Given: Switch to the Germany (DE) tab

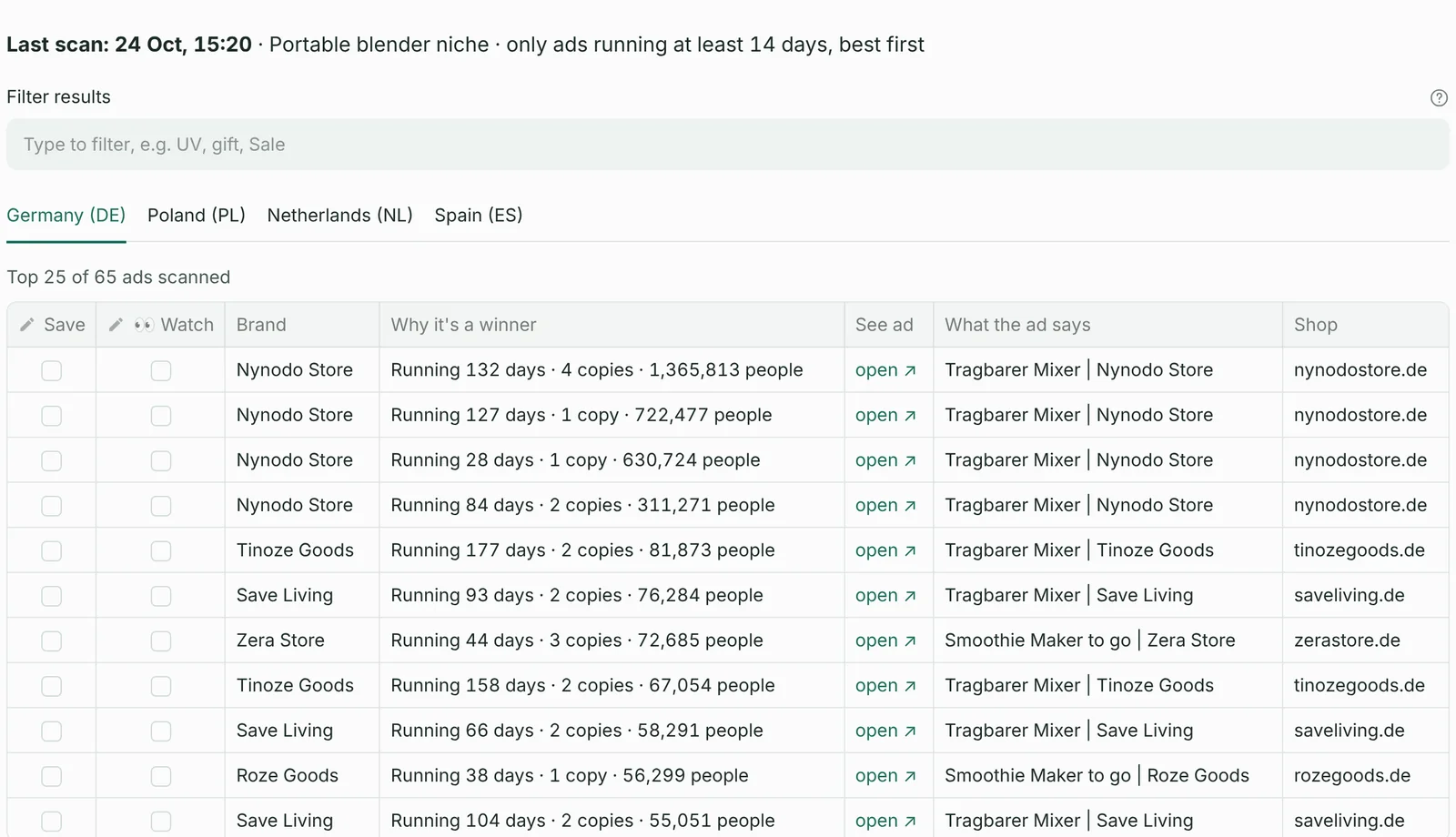Looking at the screenshot, I should [66, 216].
